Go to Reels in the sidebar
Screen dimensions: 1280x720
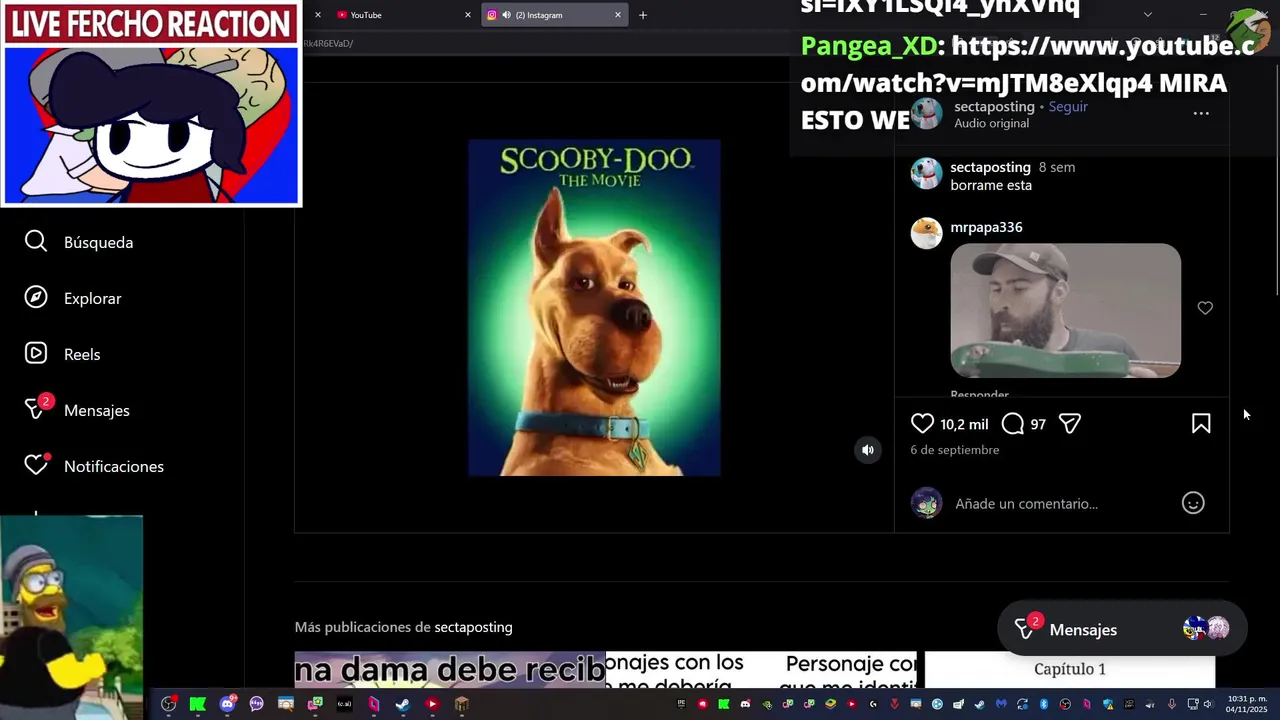click(x=63, y=354)
